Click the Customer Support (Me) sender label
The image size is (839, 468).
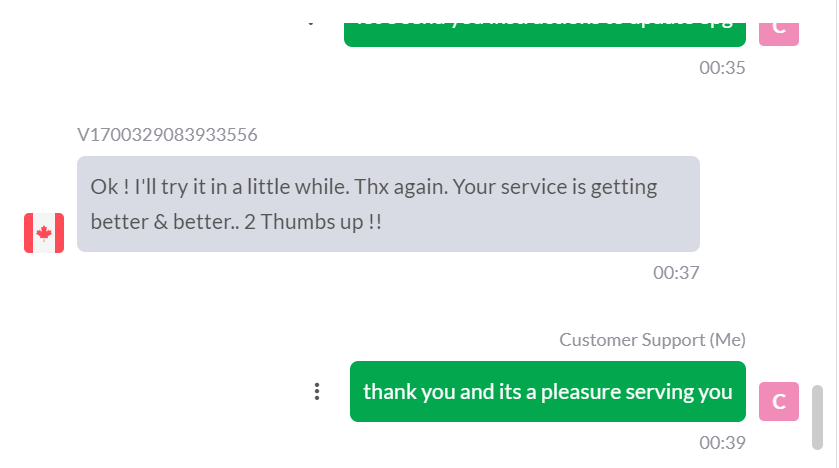(652, 340)
